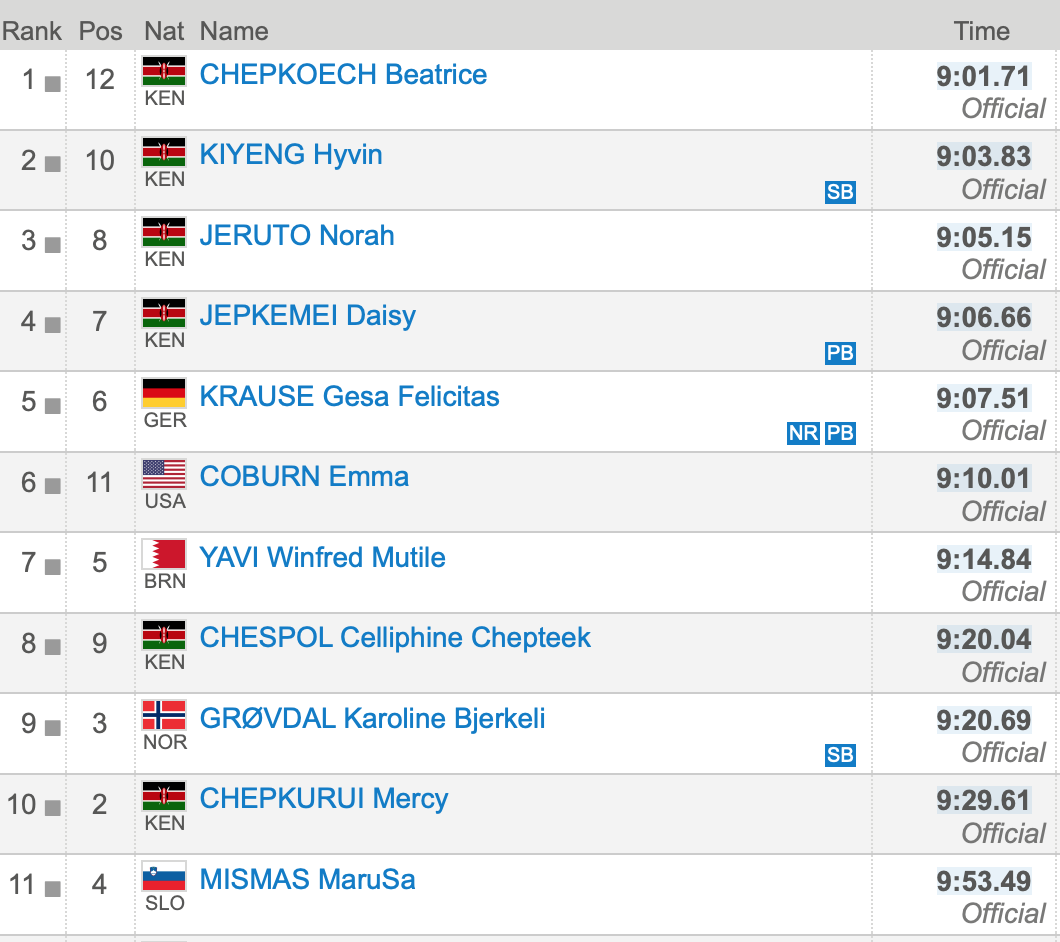1060x942 pixels.
Task: Open CHEPKURUI Mercy's athlete profile link
Action: tap(324, 799)
